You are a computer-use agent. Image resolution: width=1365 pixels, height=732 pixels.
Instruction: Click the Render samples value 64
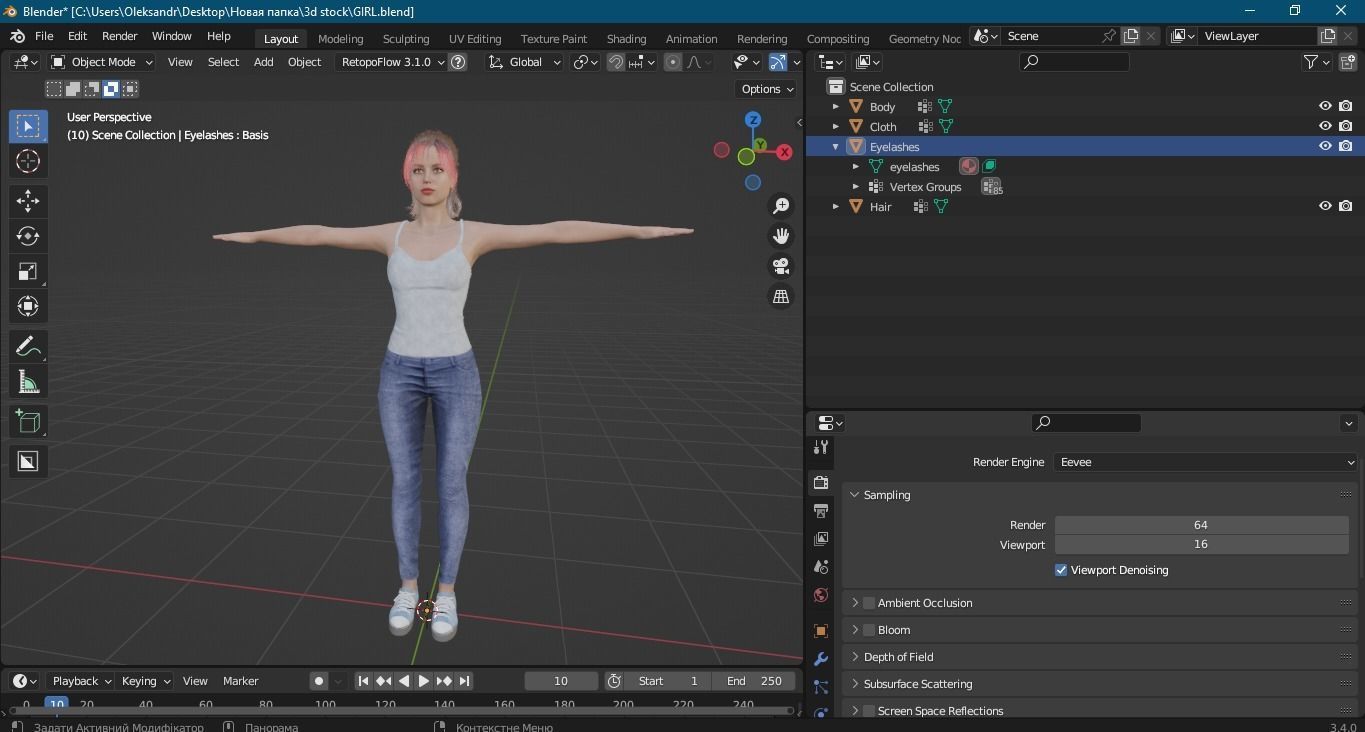(1201, 525)
